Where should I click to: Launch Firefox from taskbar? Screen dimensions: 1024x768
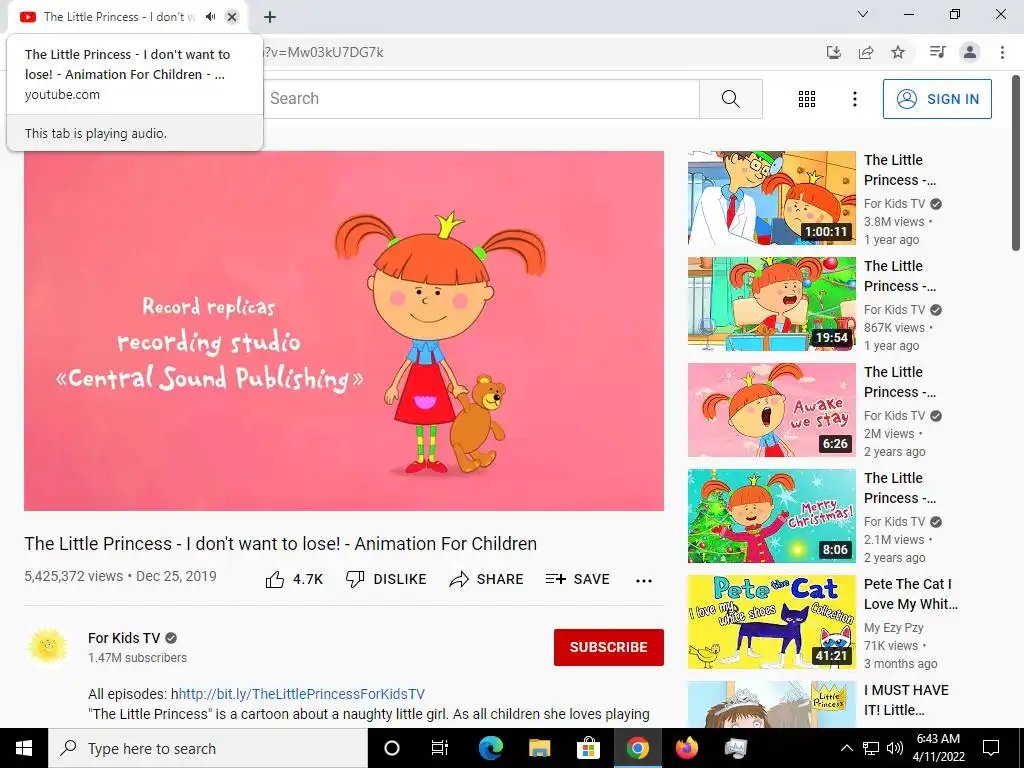point(686,748)
